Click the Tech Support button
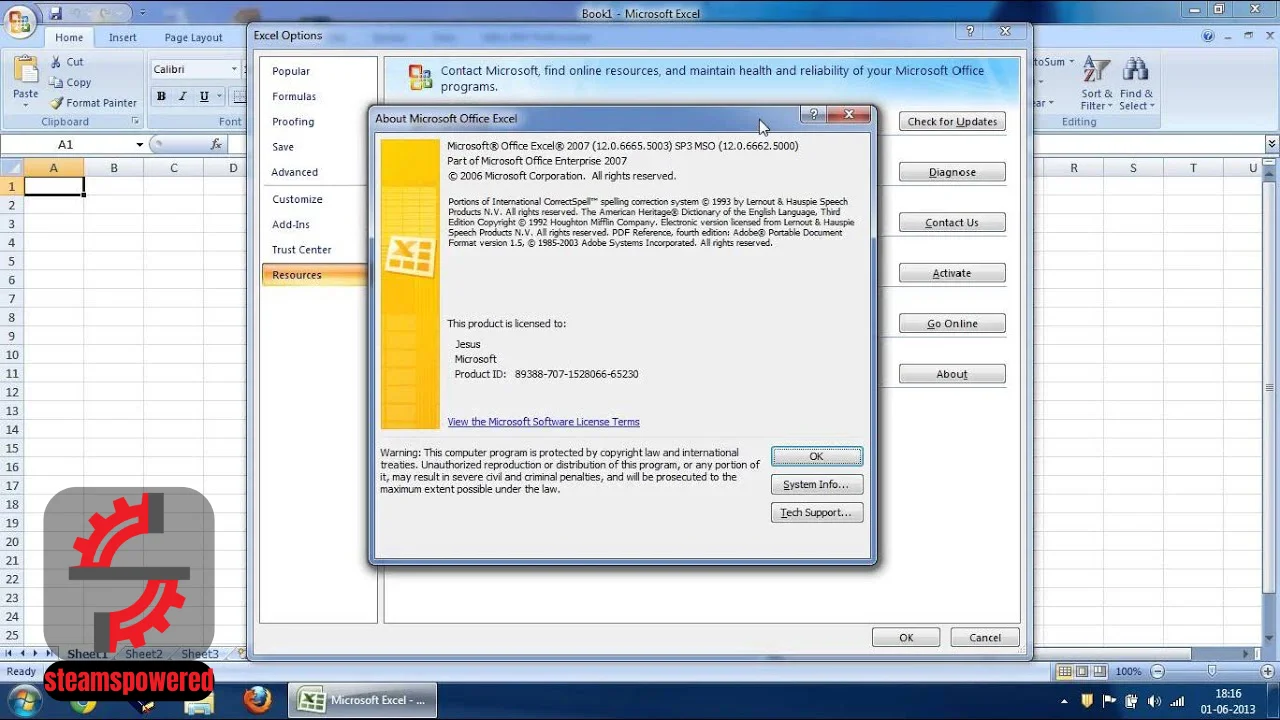1280x720 pixels. [816, 512]
